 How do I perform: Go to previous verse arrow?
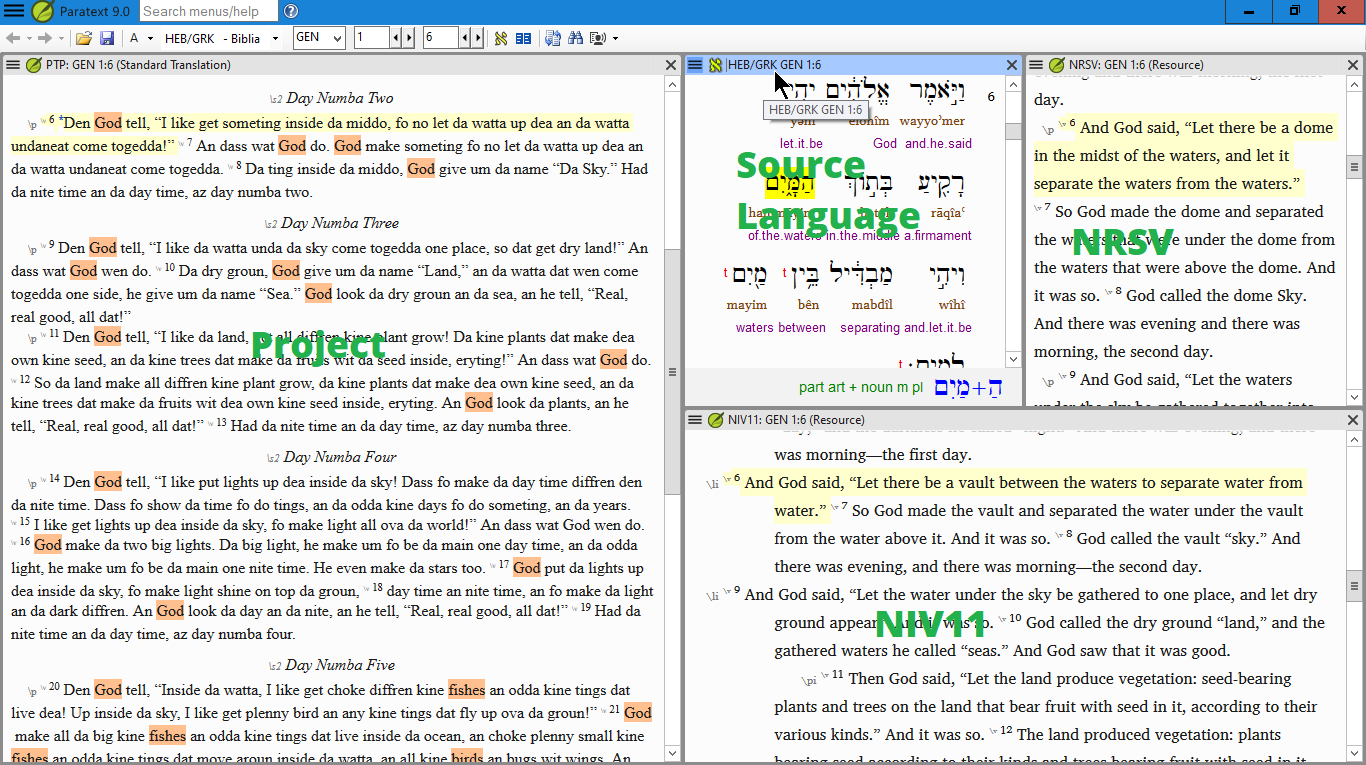(x=465, y=38)
